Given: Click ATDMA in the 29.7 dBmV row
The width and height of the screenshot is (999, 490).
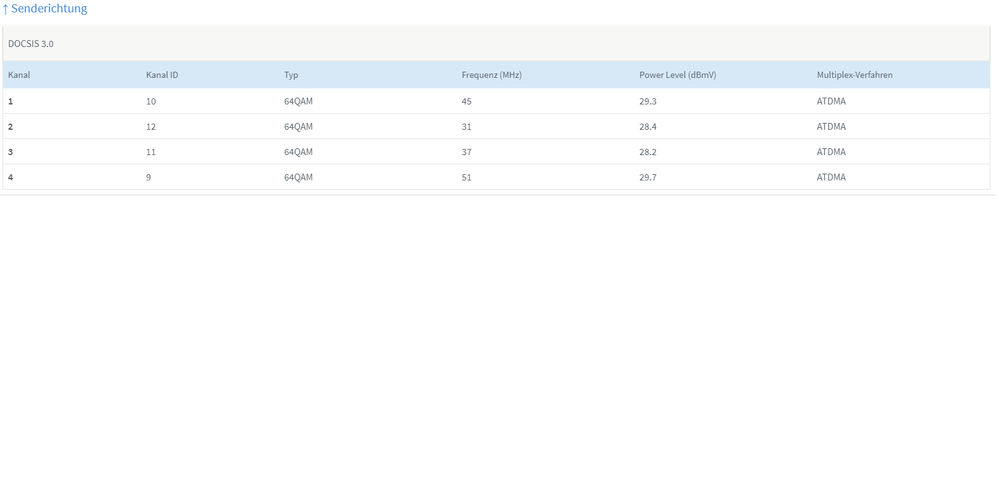Looking at the screenshot, I should [831, 178].
